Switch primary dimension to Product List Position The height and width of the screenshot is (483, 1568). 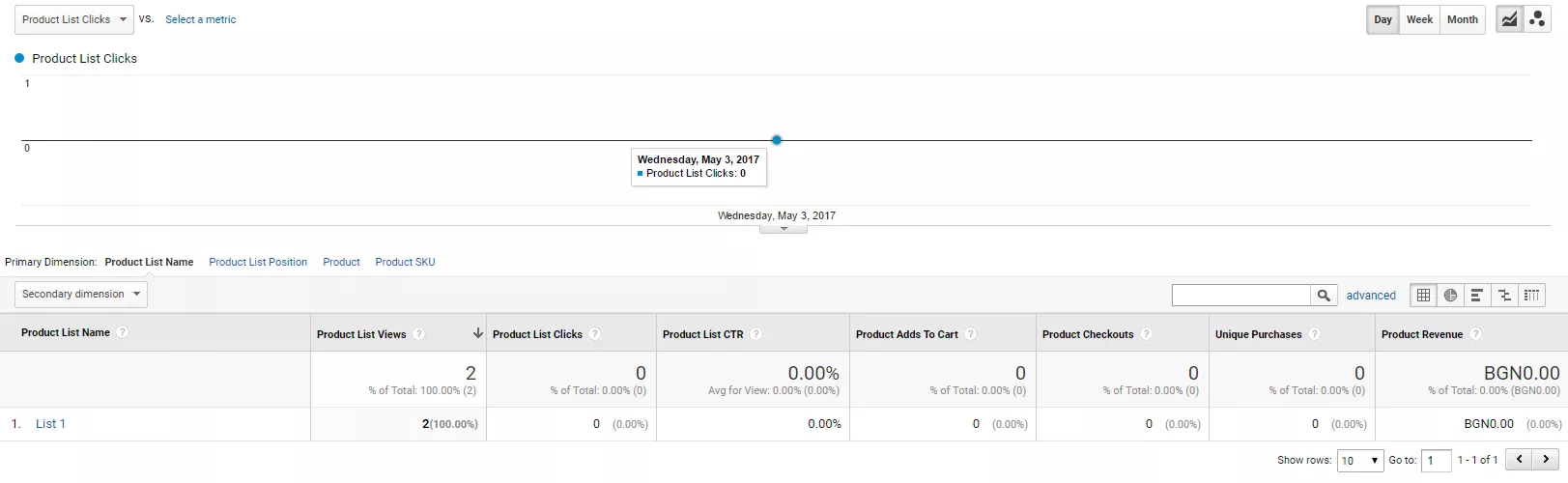[258, 262]
